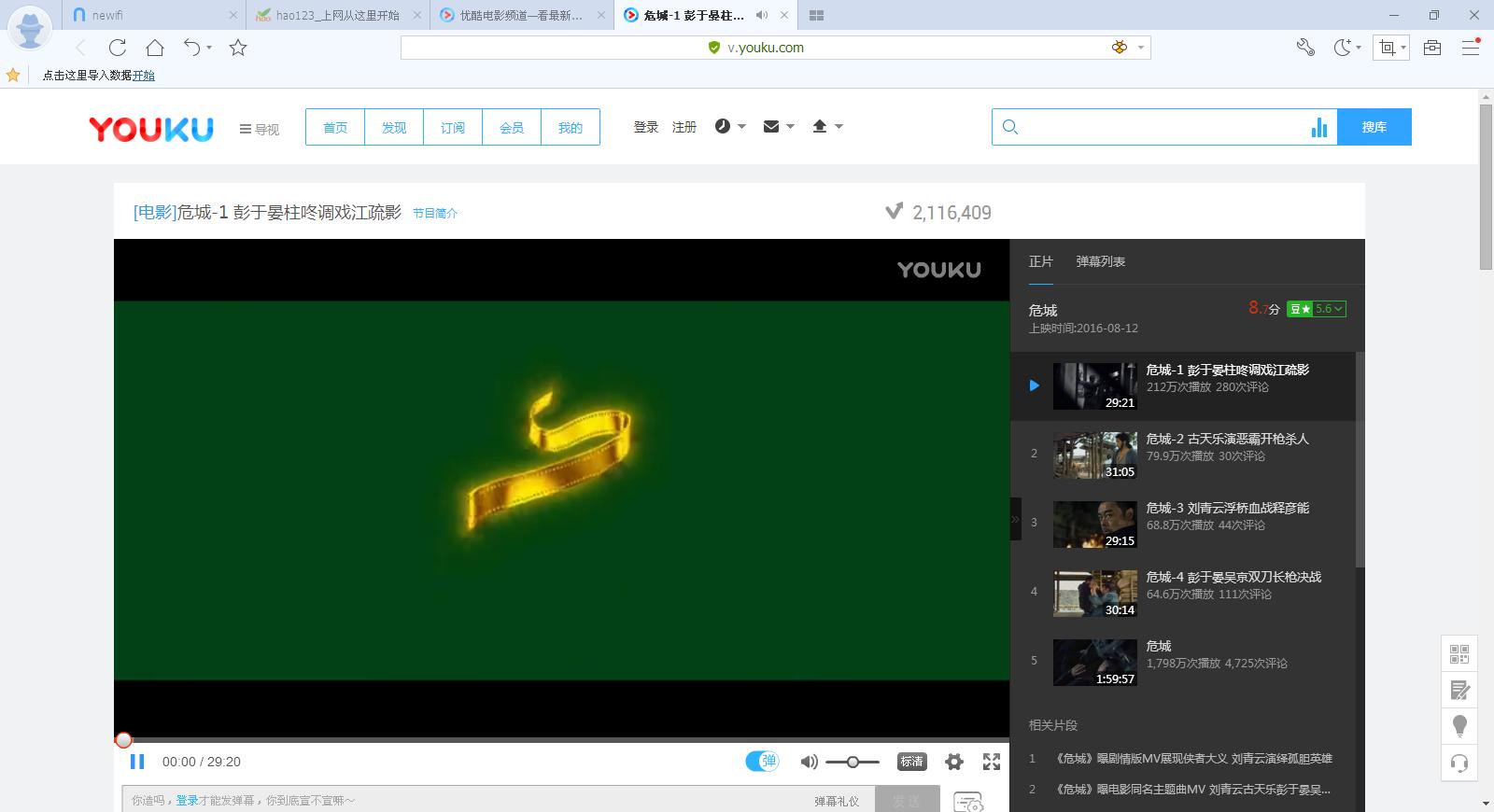The image size is (1494, 812).
Task: Pause the video with the pause button
Action: [137, 762]
